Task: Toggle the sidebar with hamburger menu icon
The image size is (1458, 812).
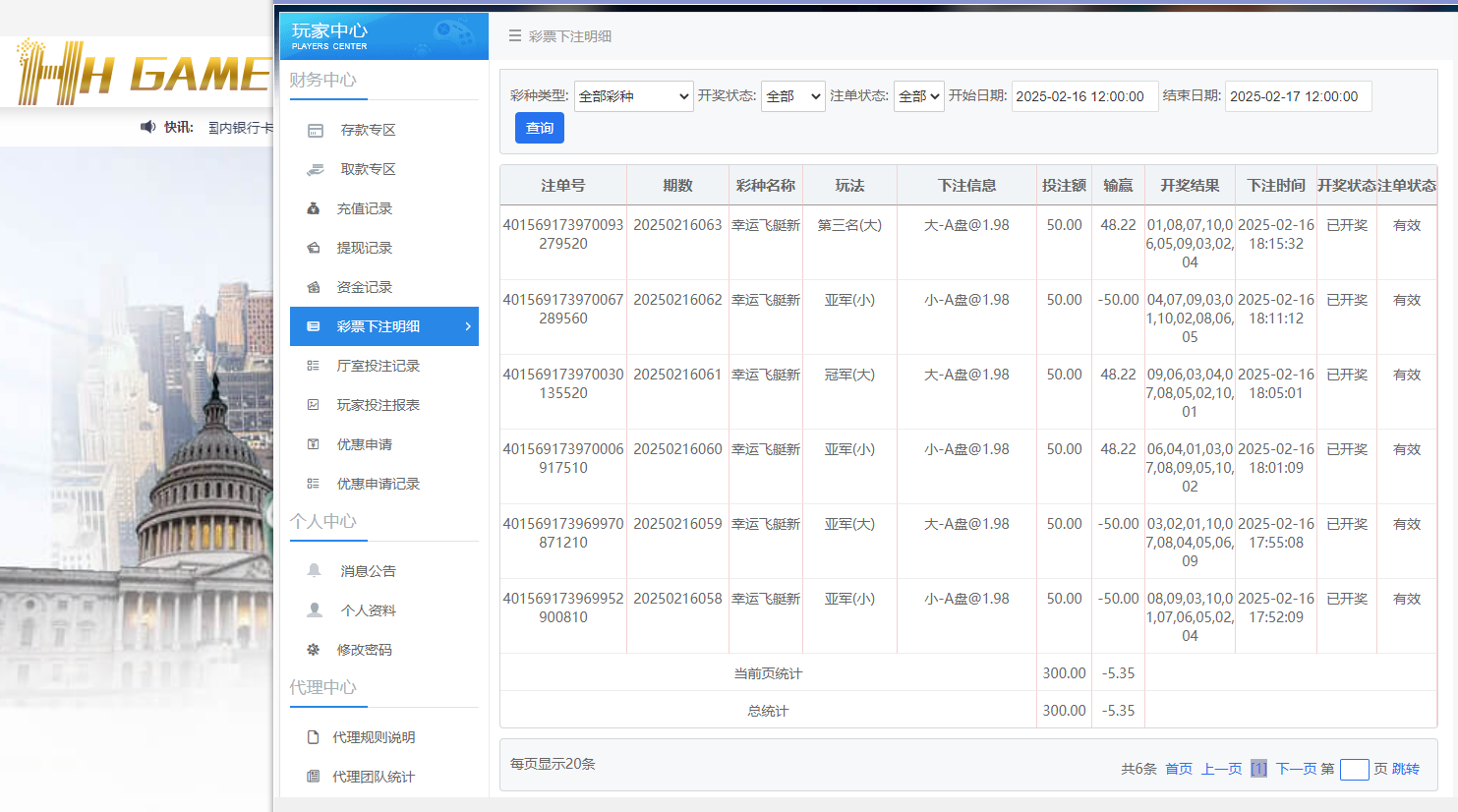Action: click(513, 35)
